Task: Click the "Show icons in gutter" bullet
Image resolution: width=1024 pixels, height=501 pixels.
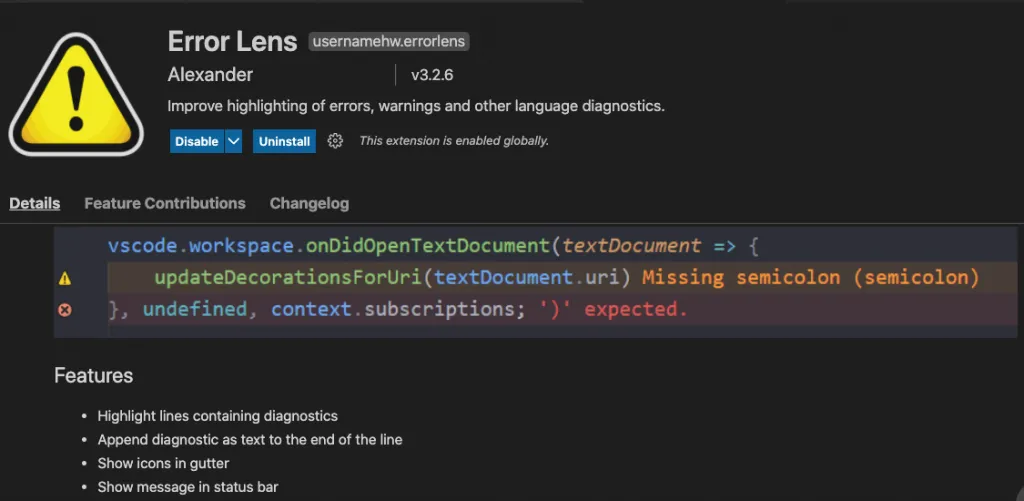Action: pos(163,463)
